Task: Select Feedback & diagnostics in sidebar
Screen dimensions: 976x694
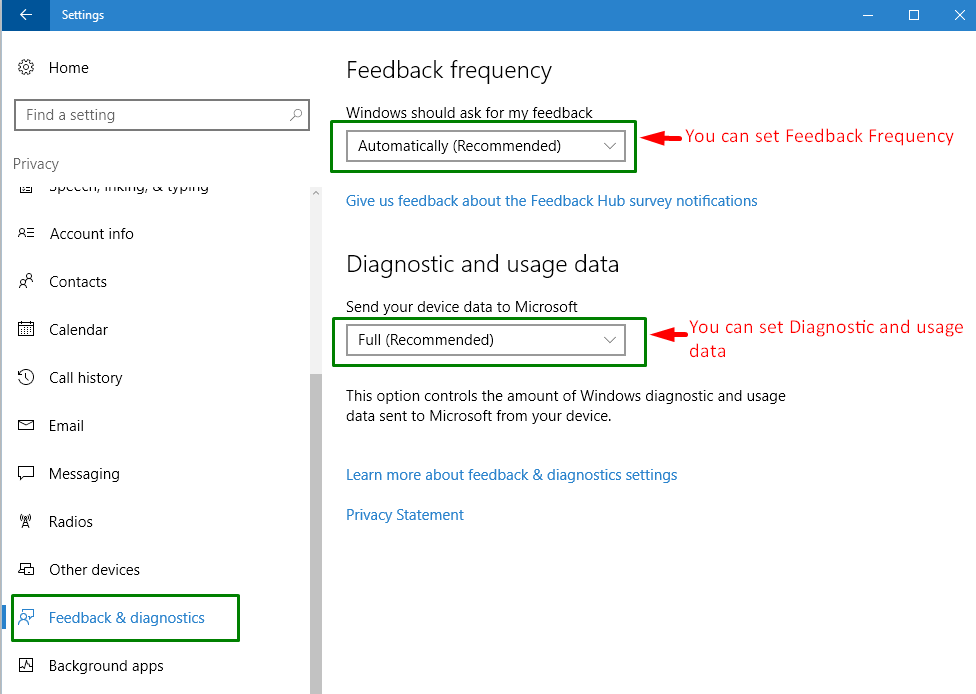Action: (x=126, y=618)
